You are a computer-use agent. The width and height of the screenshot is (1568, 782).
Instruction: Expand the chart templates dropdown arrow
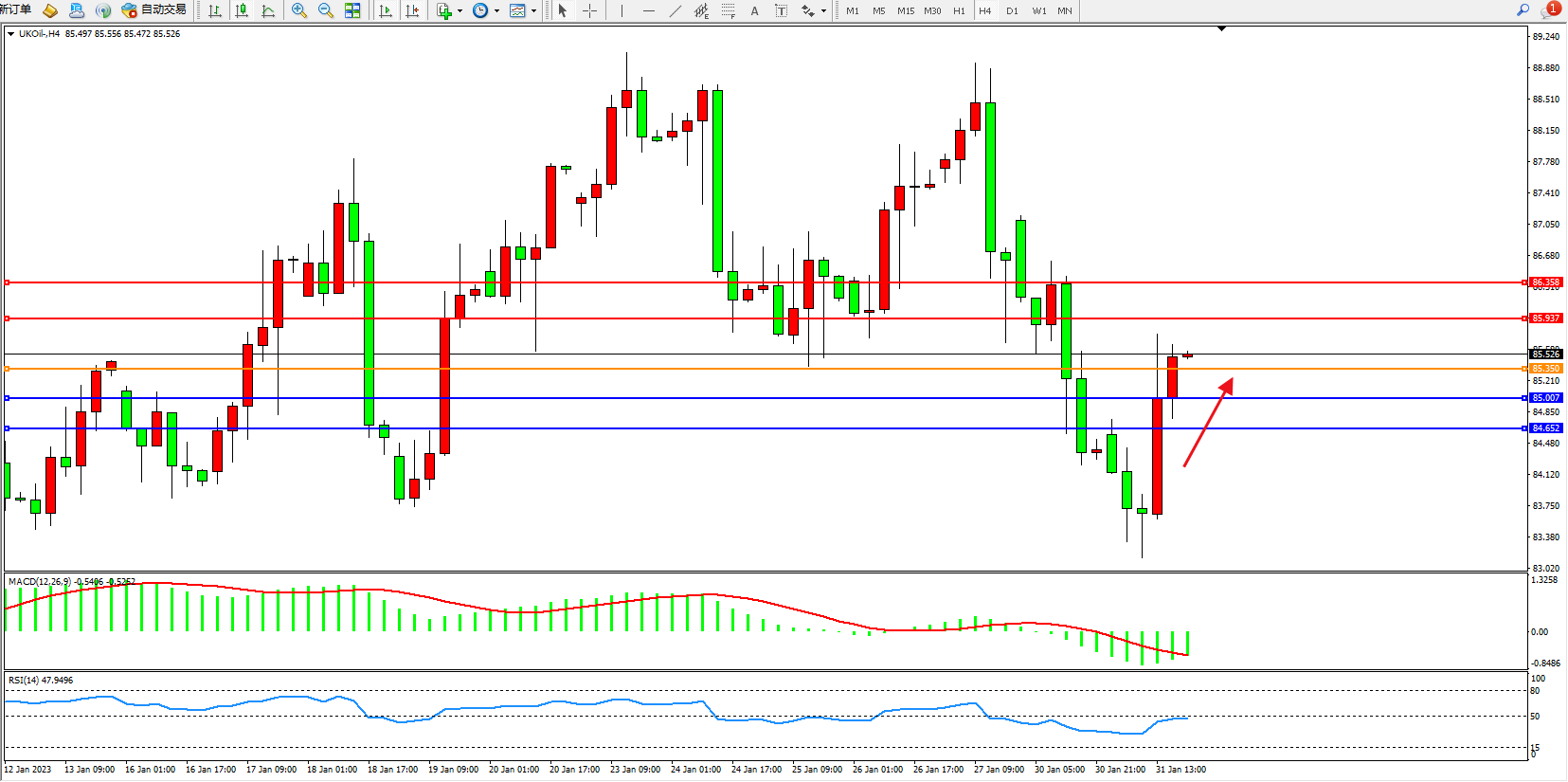(x=534, y=10)
